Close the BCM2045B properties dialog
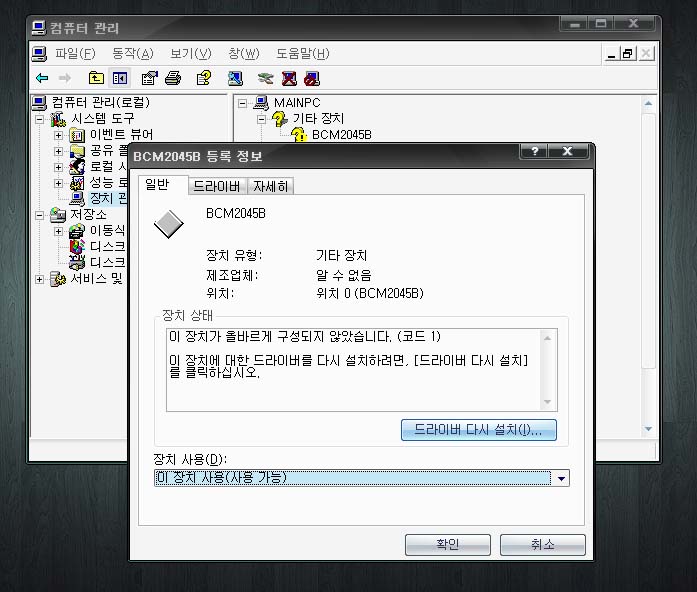Image resolution: width=697 pixels, height=592 pixels. click(568, 151)
